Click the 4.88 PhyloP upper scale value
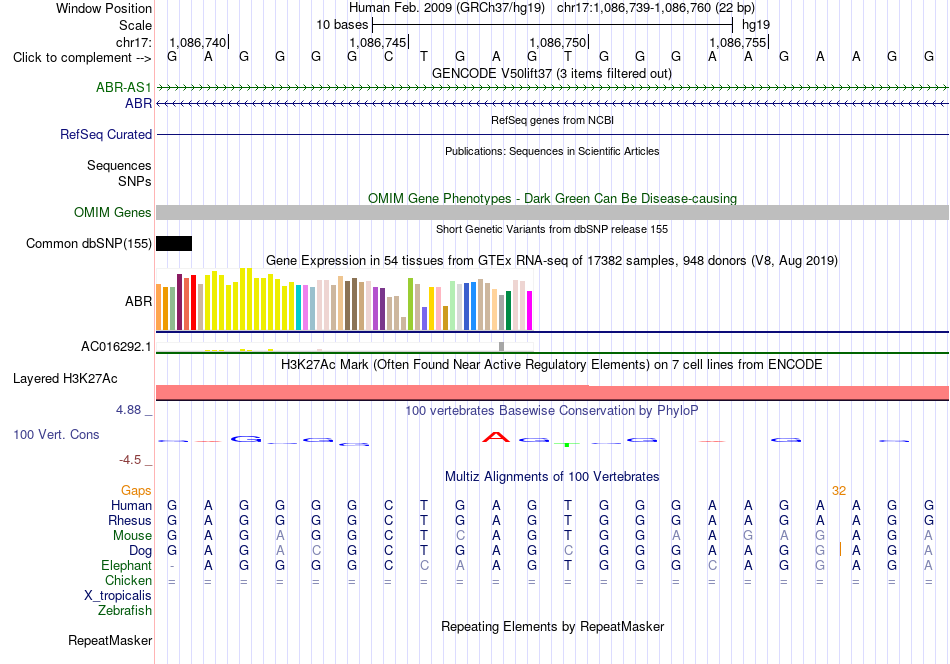Screen dimensions: 950x664 pyautogui.click(x=128, y=410)
